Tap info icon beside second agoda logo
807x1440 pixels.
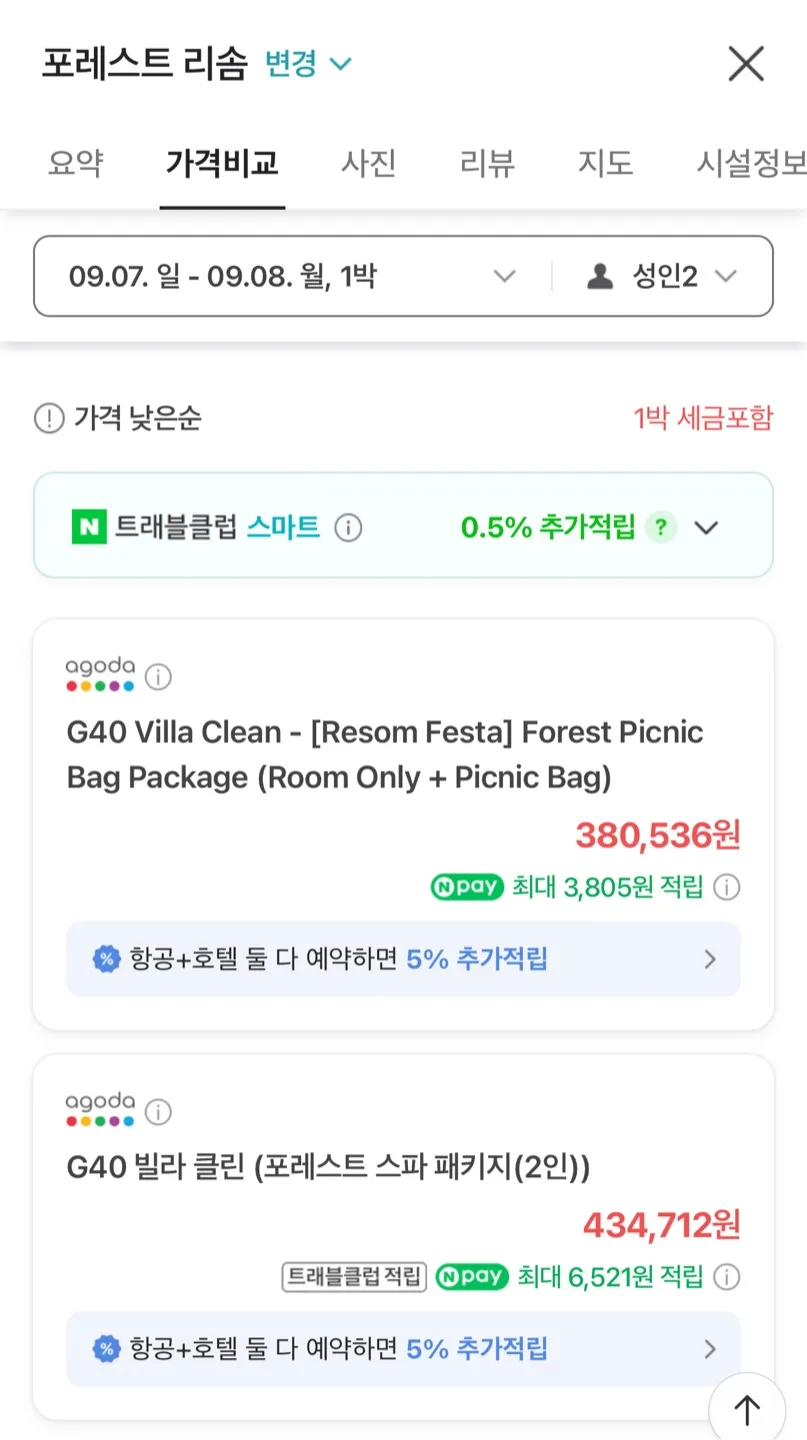(158, 1112)
